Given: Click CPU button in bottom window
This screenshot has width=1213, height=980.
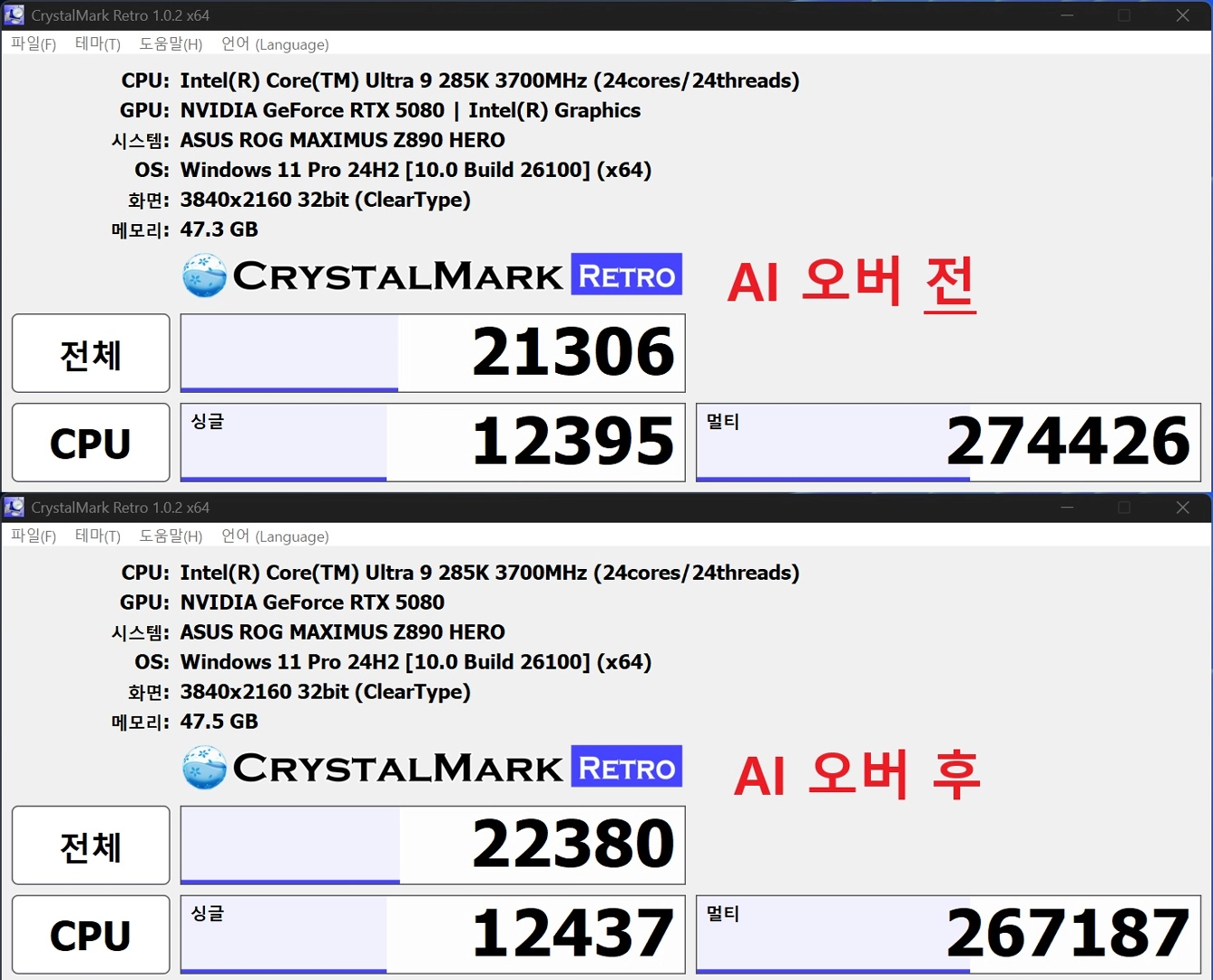Looking at the screenshot, I should coord(91,935).
